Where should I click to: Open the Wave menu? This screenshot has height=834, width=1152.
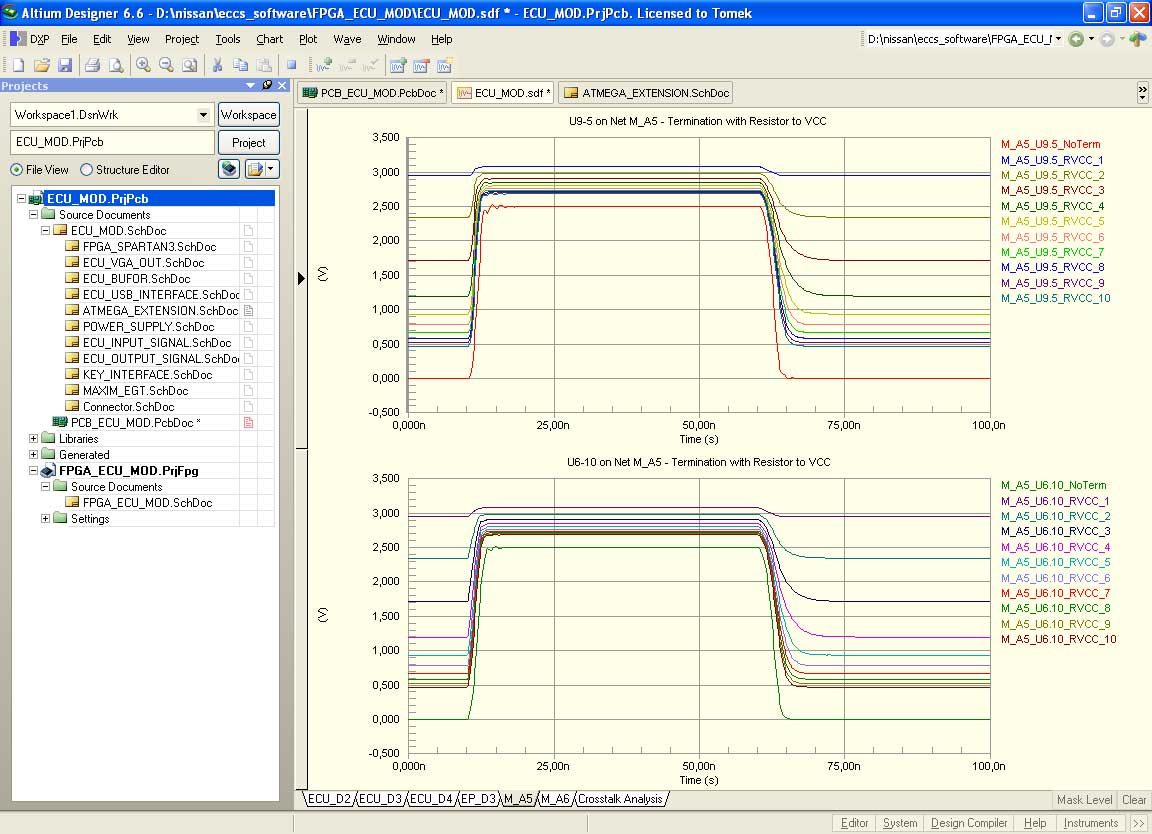click(347, 39)
